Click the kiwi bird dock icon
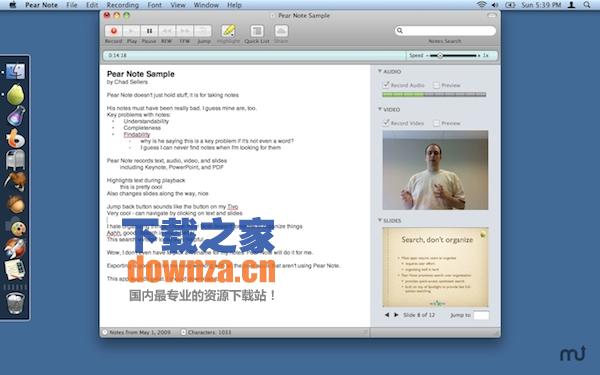 pos(15,181)
